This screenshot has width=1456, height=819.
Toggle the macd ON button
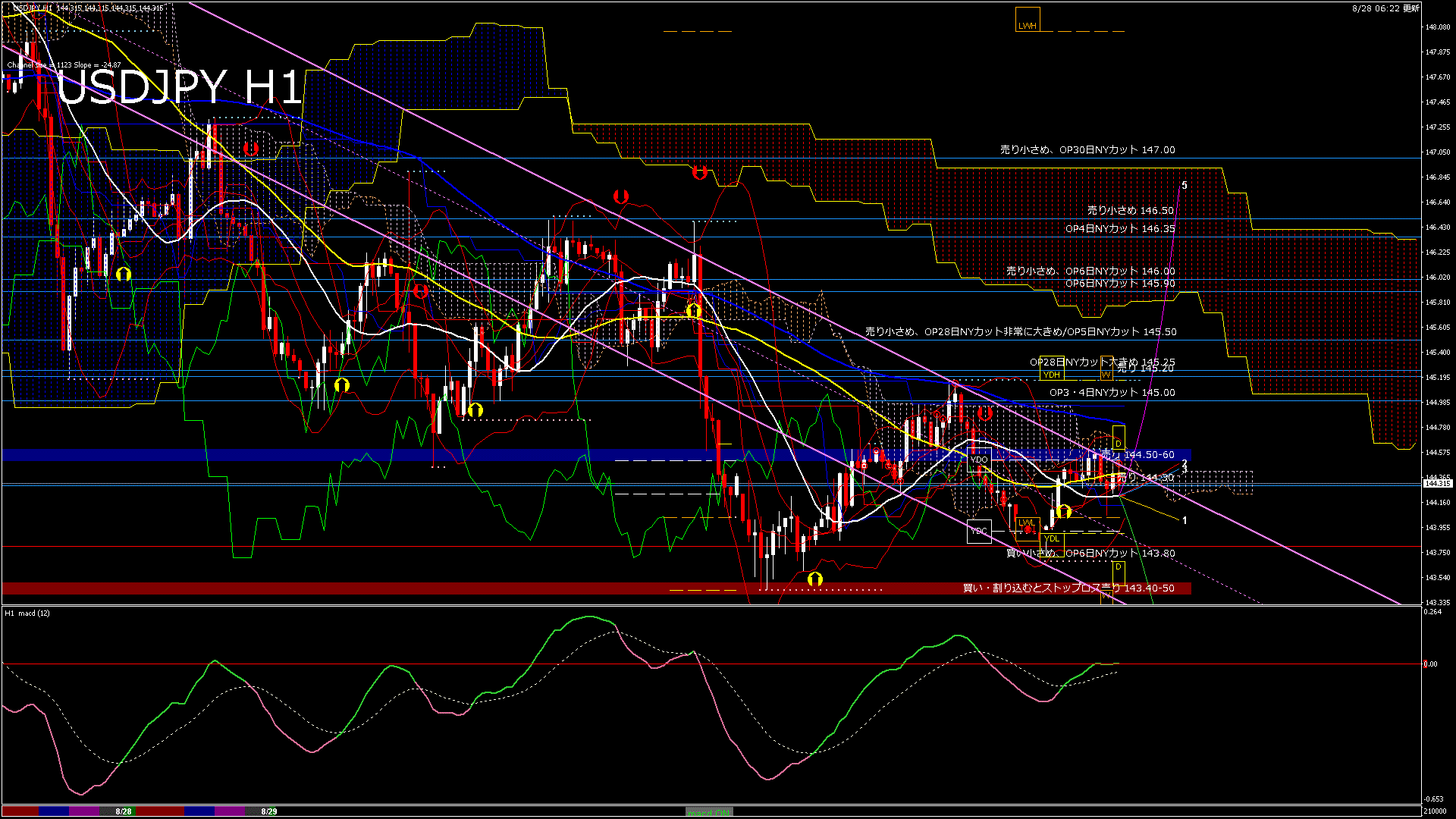click(x=708, y=812)
